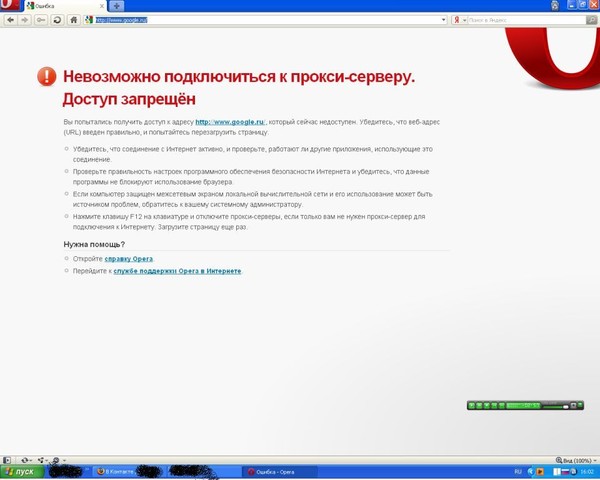Expand the Opera Turbo dropdown arrow
This screenshot has width=600, height=480.
[64, 460]
